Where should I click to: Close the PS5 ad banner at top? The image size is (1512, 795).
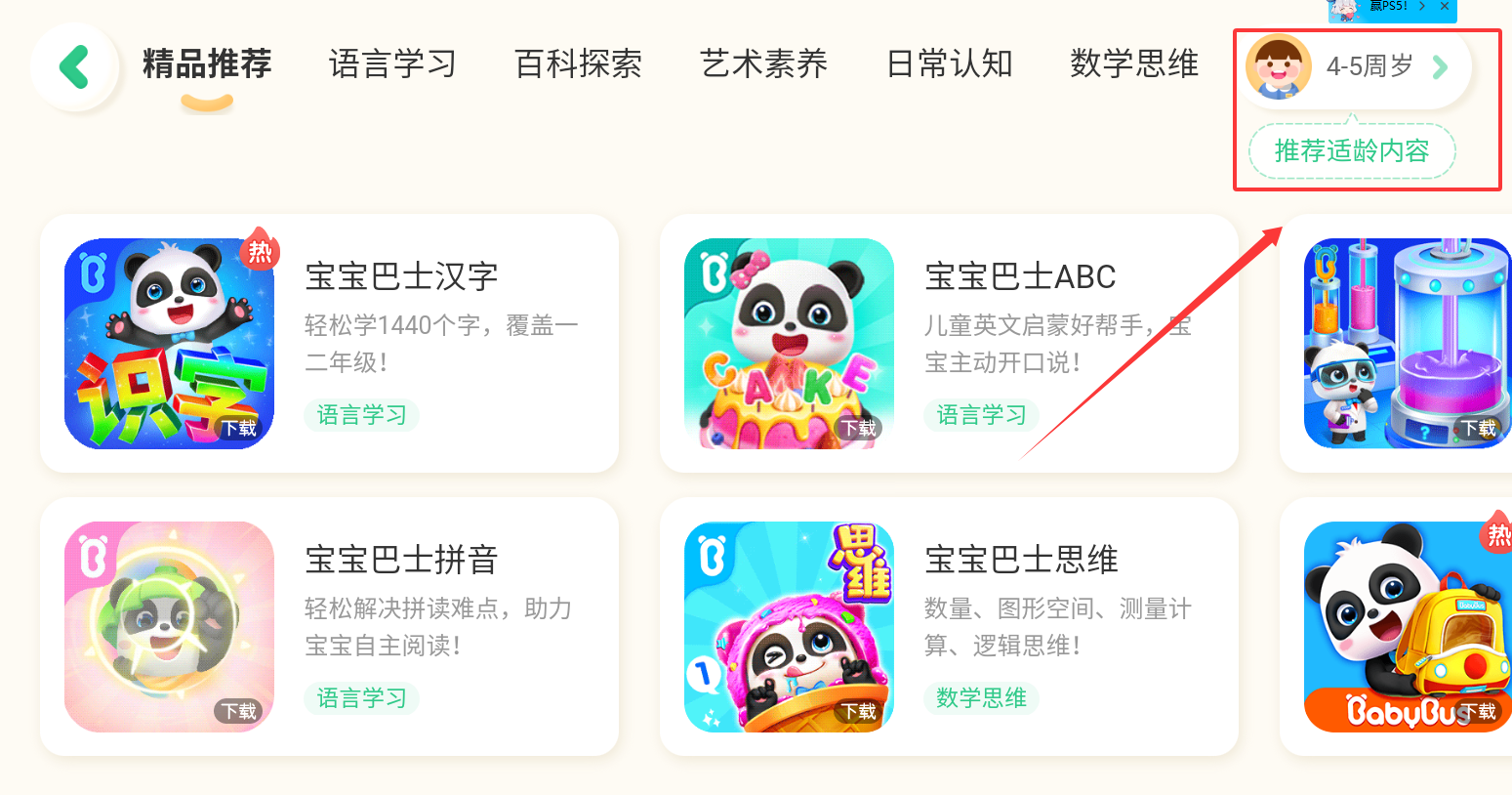pos(1445,7)
